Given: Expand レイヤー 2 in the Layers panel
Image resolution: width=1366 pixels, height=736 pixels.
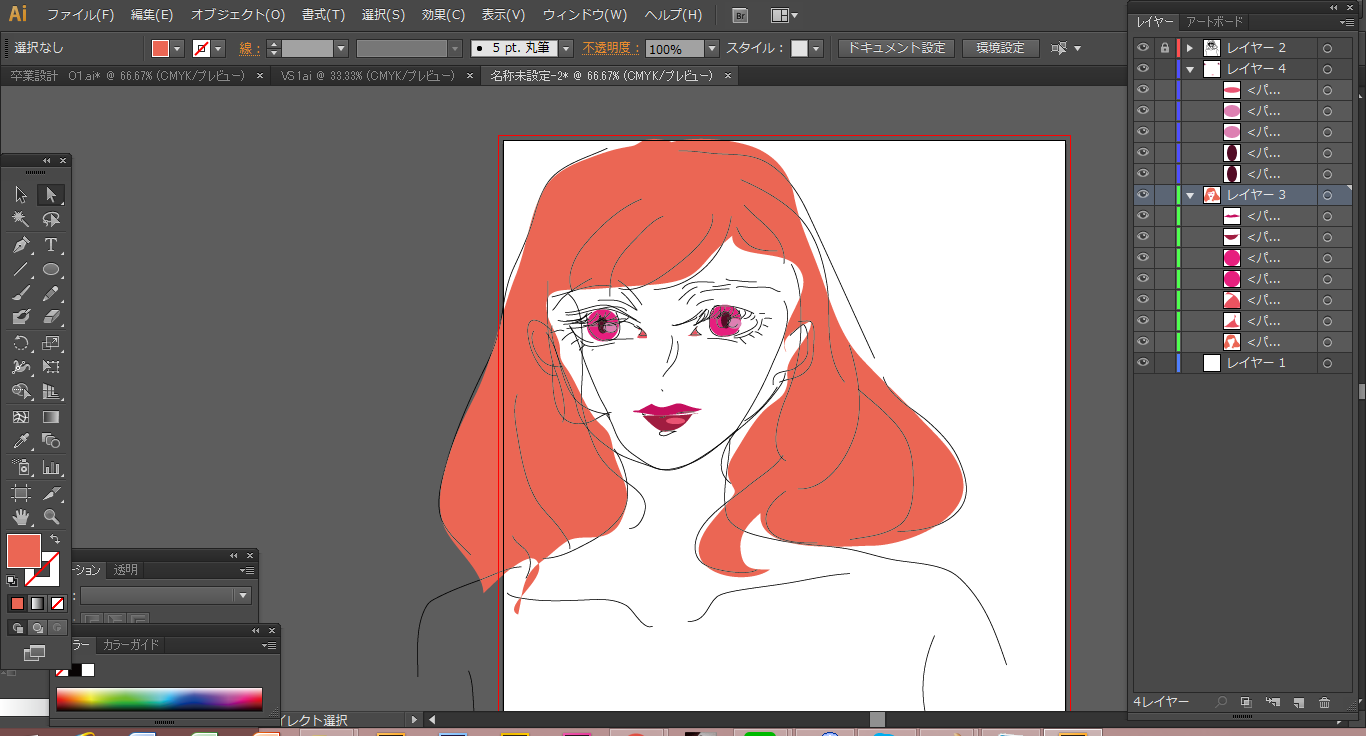Looking at the screenshot, I should click(1190, 48).
